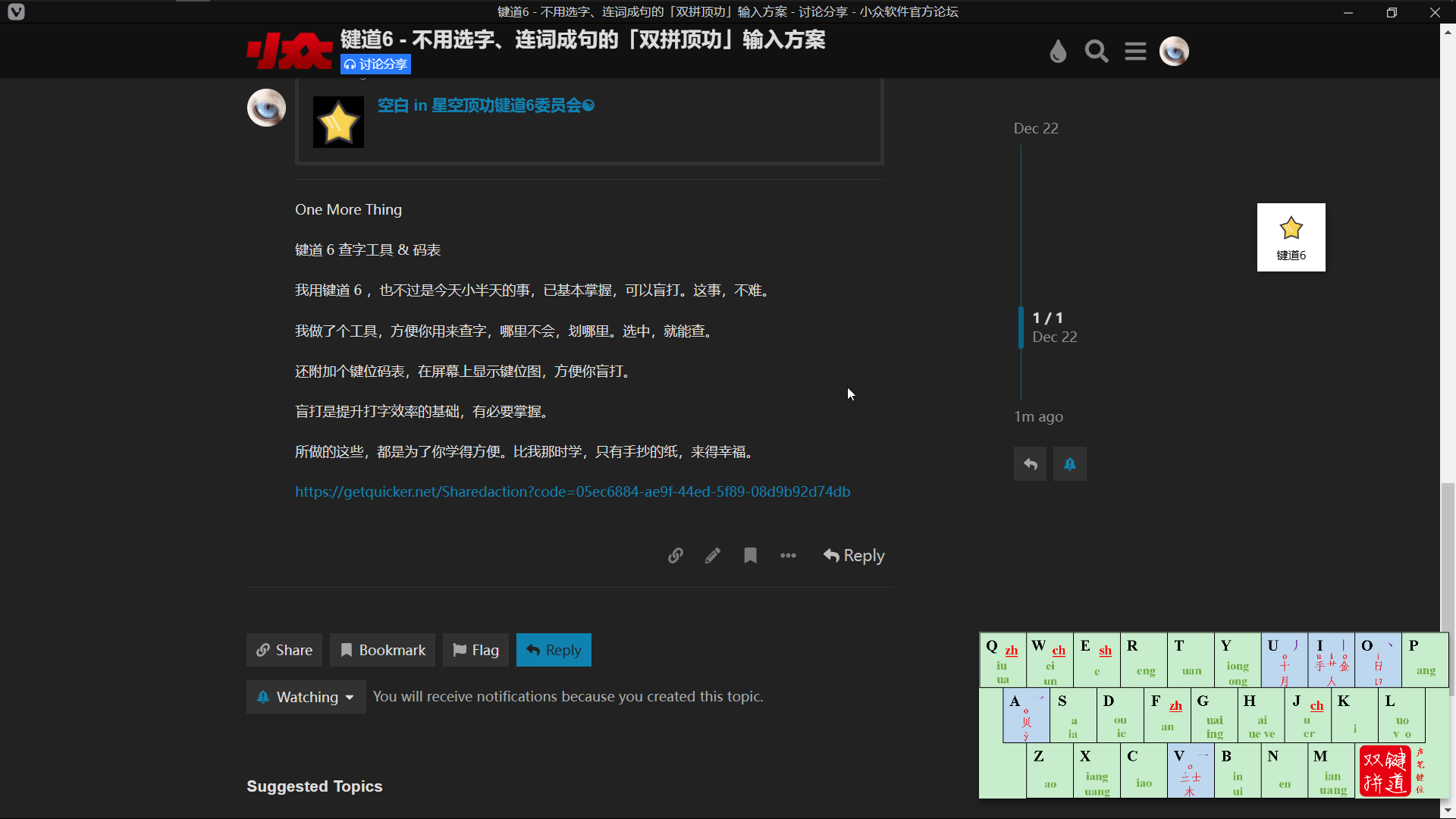The width and height of the screenshot is (1456, 819).
Task: Click the small Reply link under post
Action: click(854, 556)
